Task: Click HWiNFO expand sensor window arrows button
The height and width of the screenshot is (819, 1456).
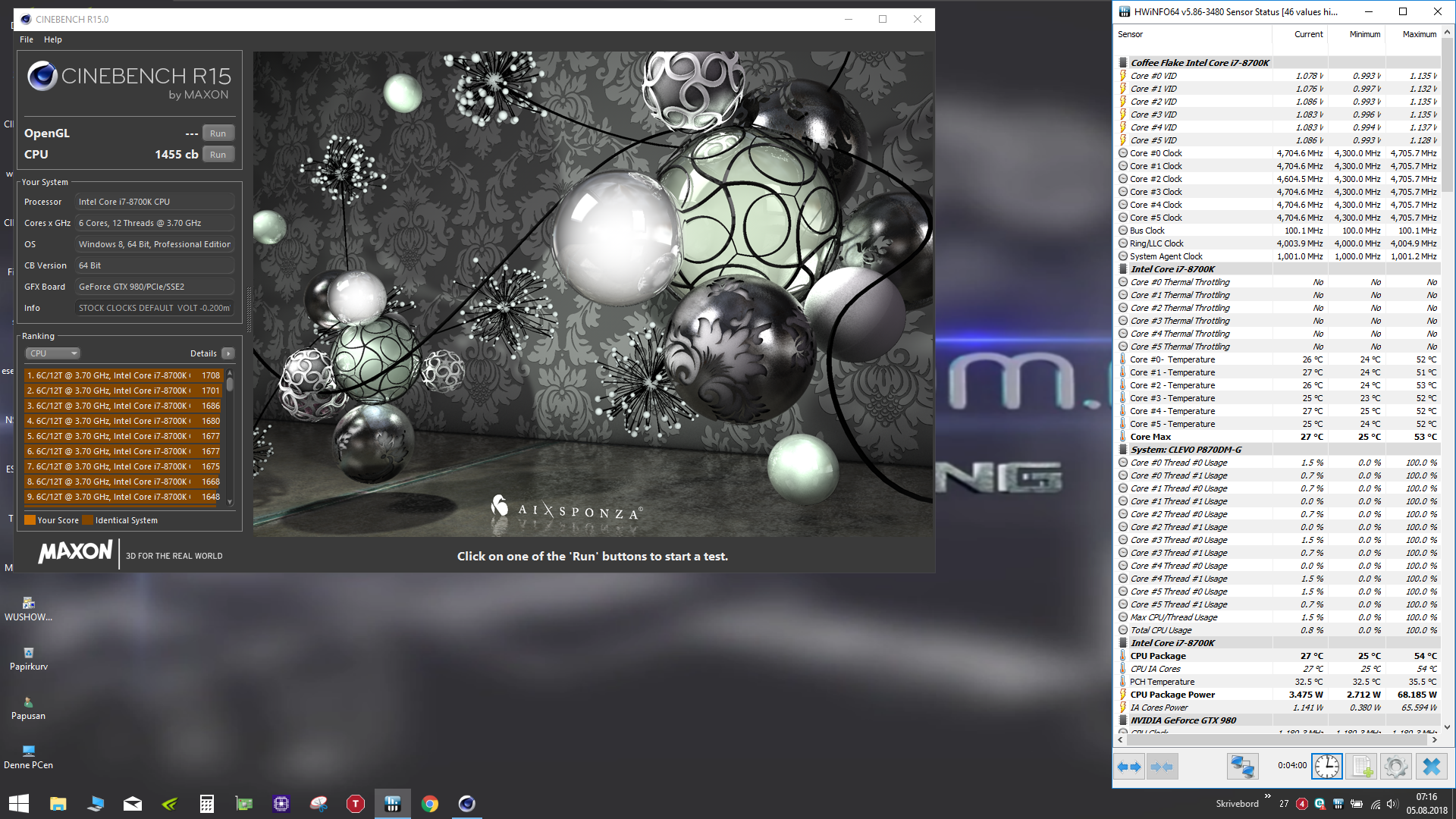Action: tap(1129, 767)
